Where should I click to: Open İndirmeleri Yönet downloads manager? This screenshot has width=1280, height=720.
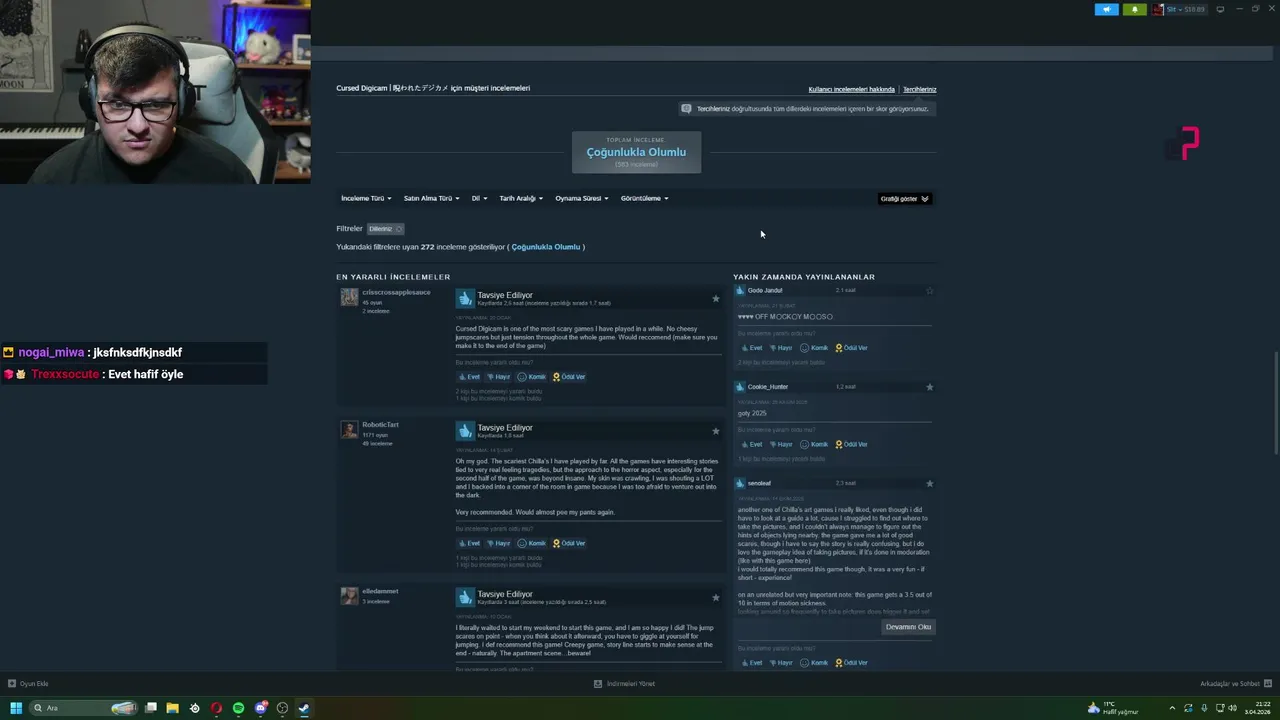(624, 684)
